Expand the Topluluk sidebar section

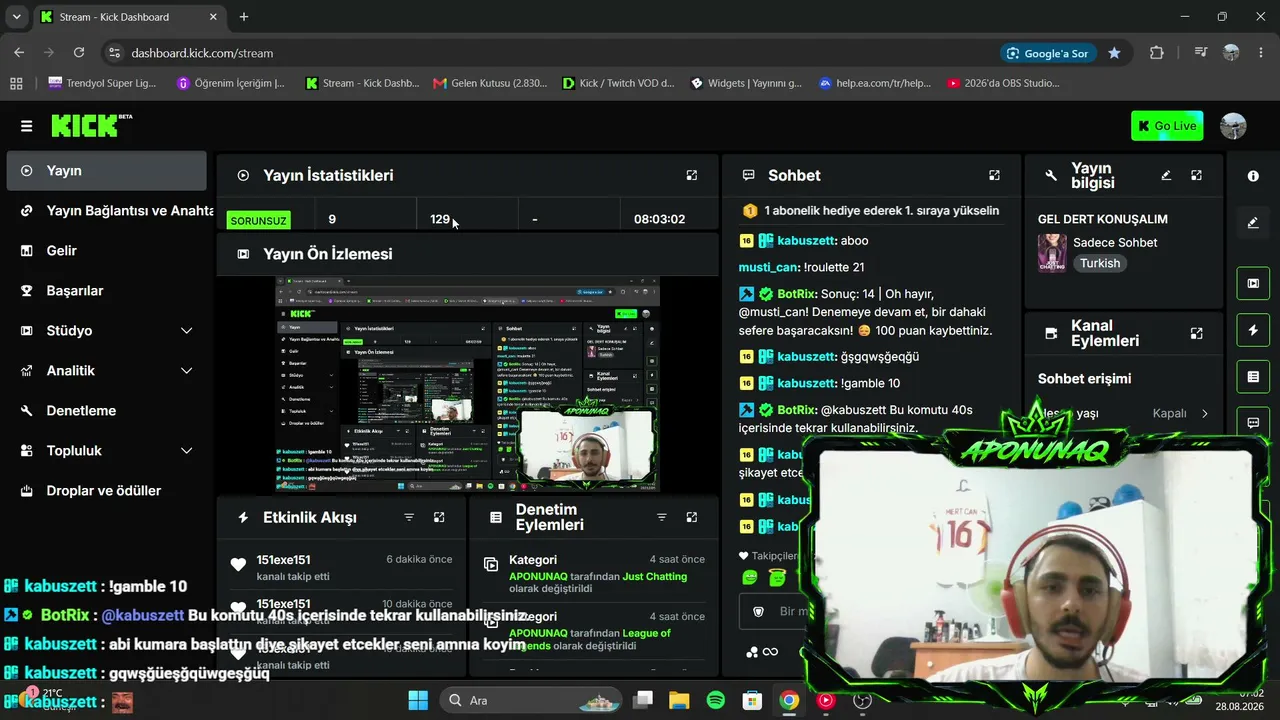(106, 451)
